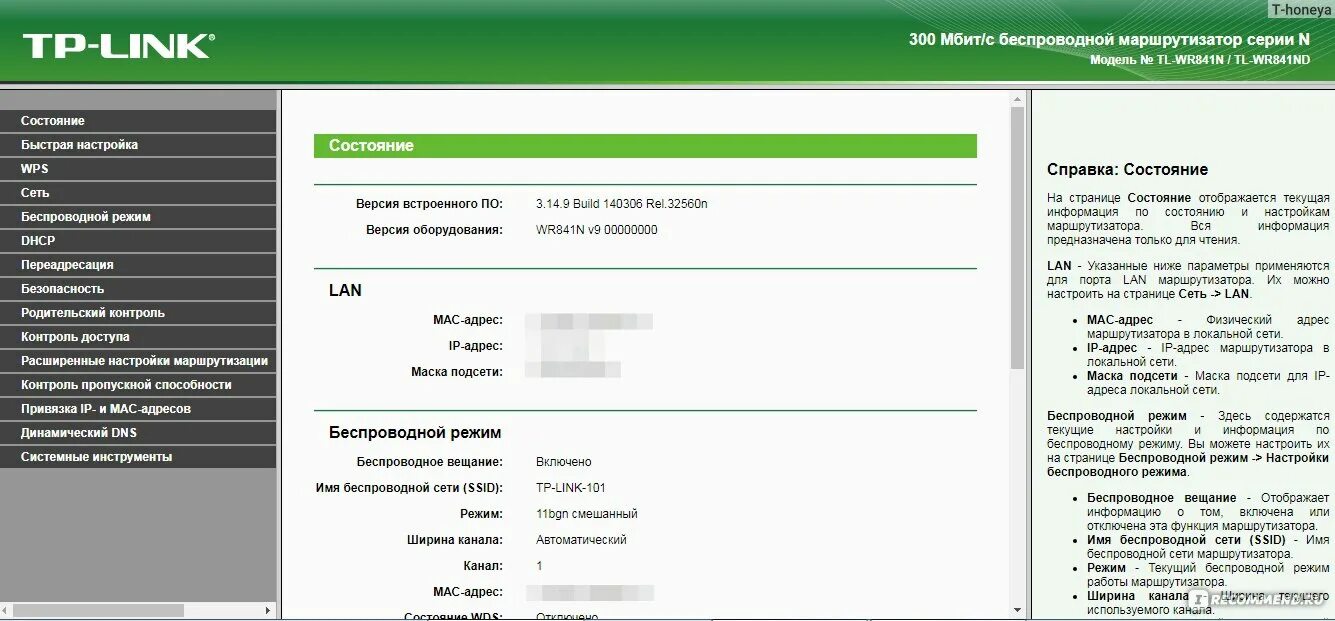Click the main panel vertical scrollbar thumb

coord(1018,237)
